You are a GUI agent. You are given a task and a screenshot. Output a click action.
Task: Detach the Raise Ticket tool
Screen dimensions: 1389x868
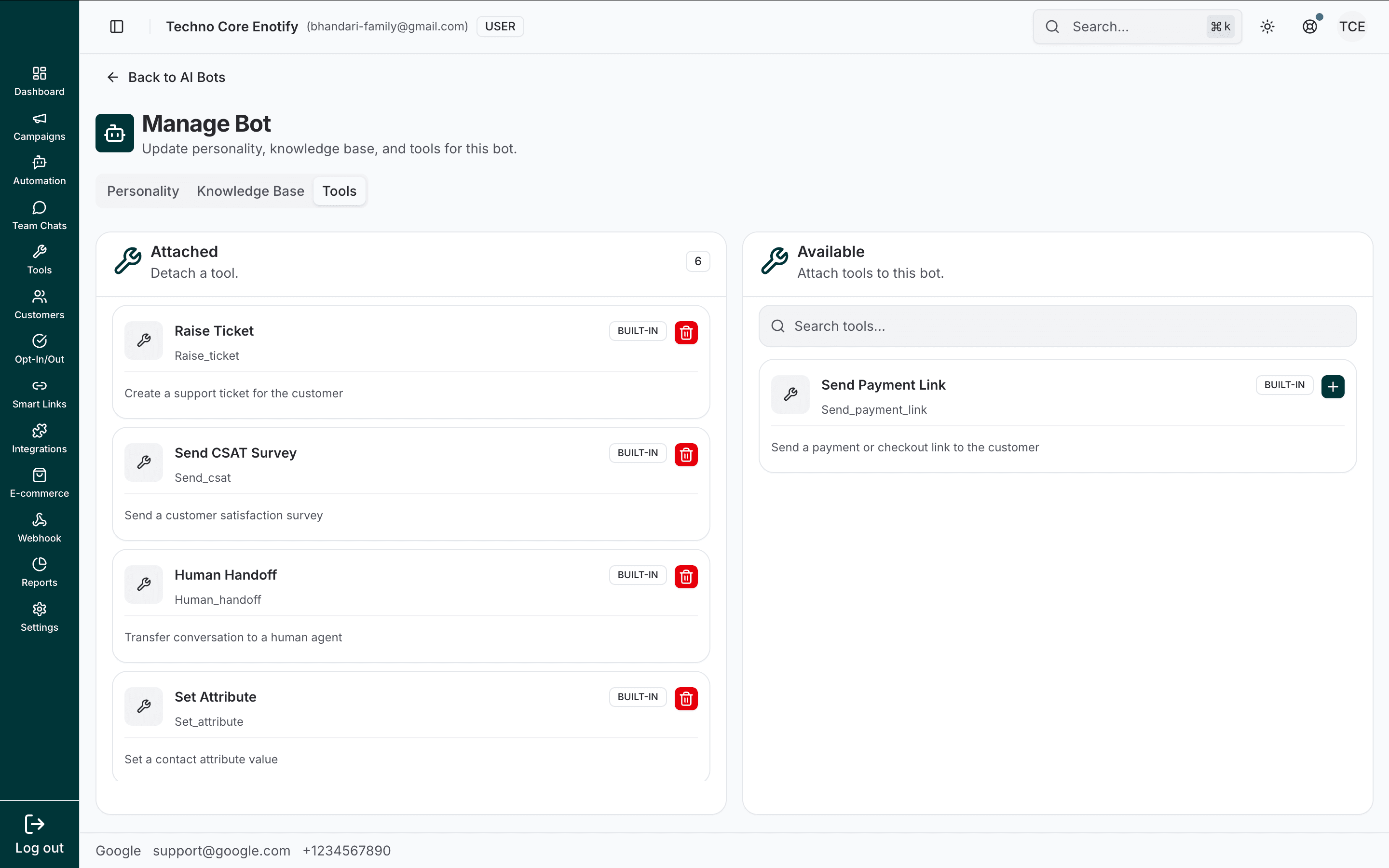(x=686, y=332)
